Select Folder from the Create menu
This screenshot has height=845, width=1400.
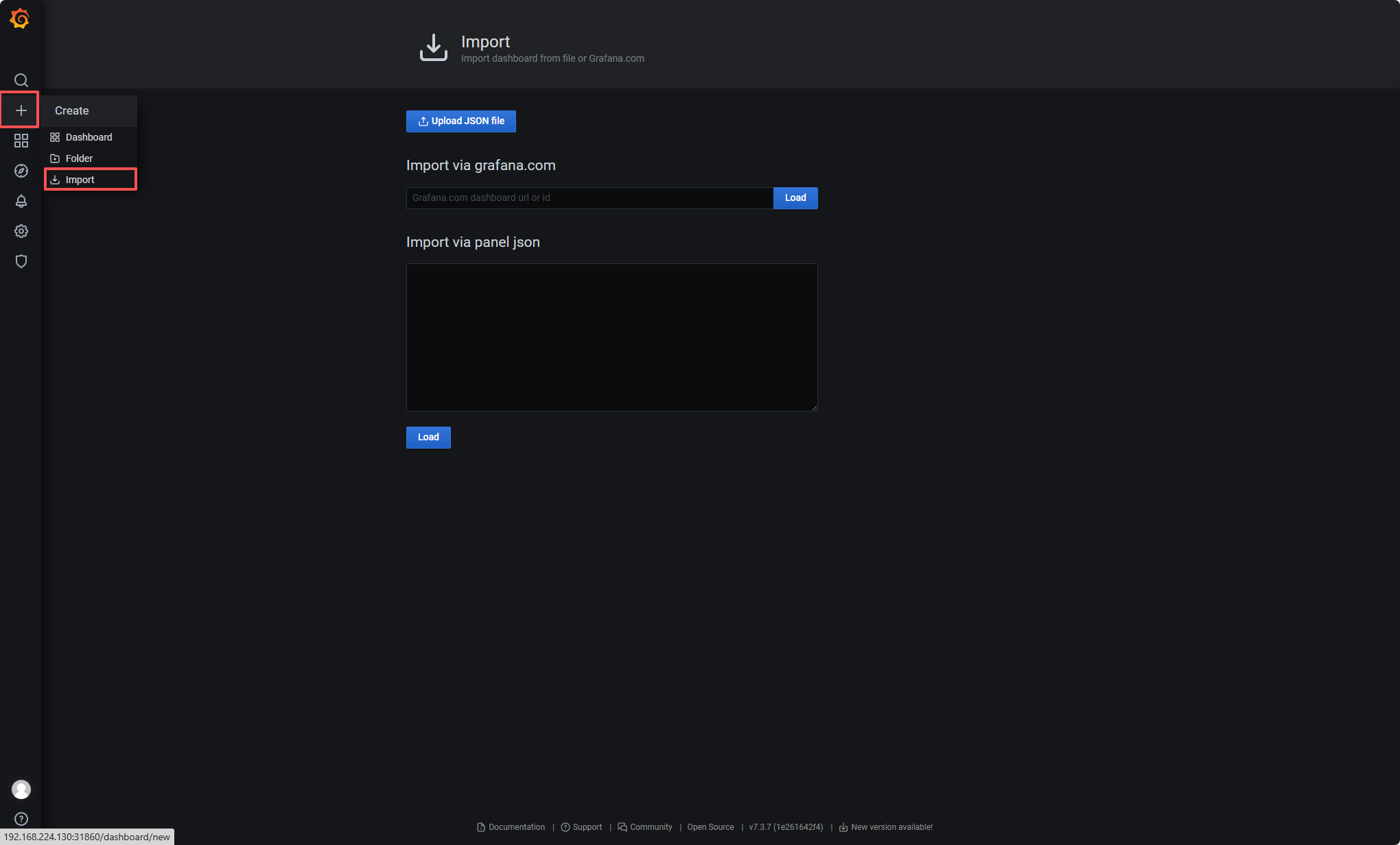coord(79,158)
